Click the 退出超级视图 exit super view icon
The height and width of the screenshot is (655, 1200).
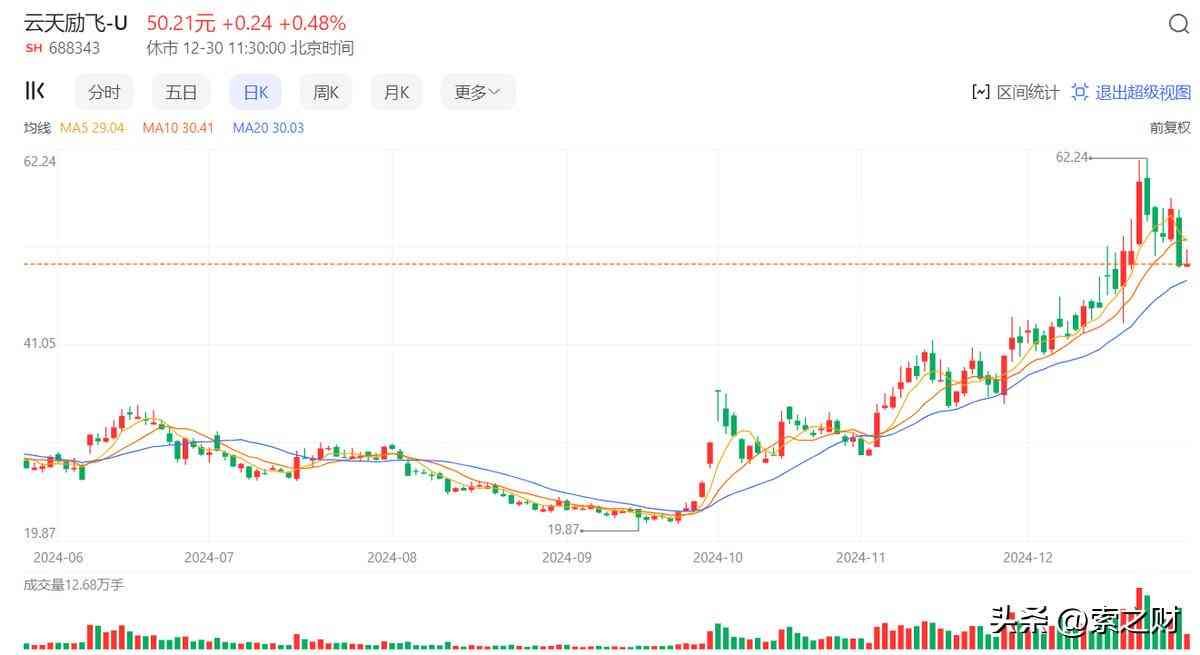[1080, 92]
